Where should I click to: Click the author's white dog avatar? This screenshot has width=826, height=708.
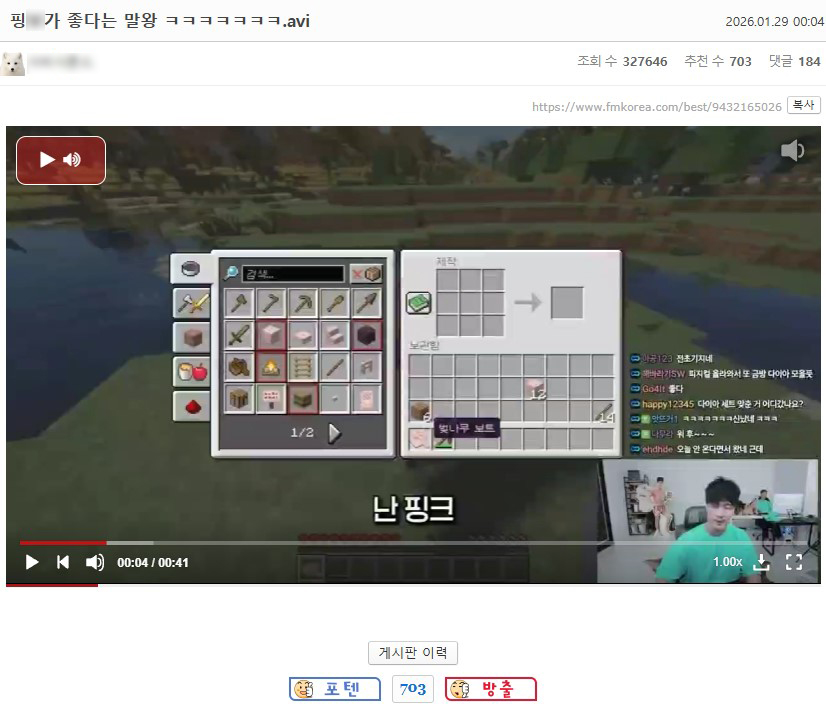coord(13,63)
